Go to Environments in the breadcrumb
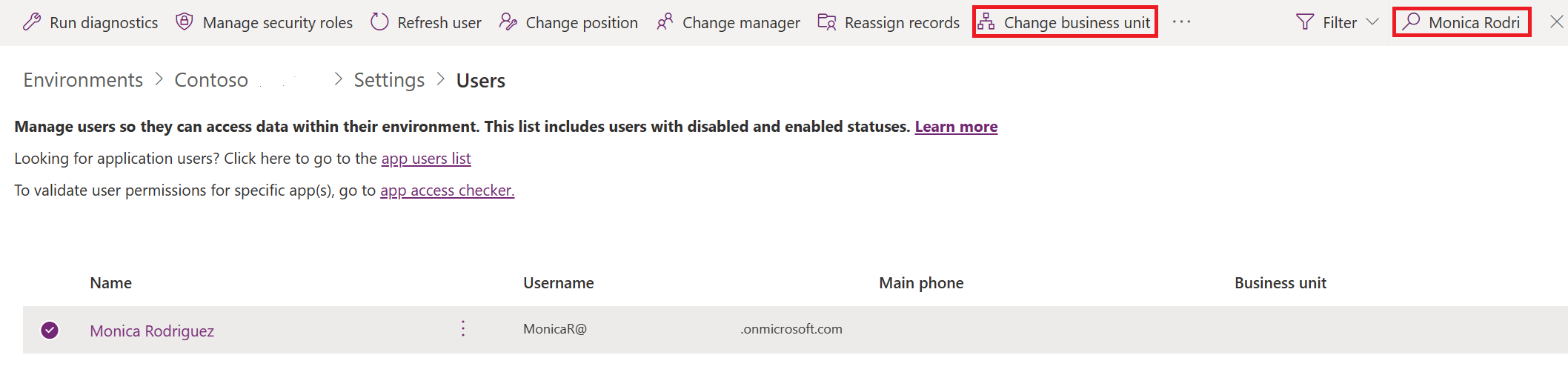The height and width of the screenshot is (378, 1568). tap(83, 80)
